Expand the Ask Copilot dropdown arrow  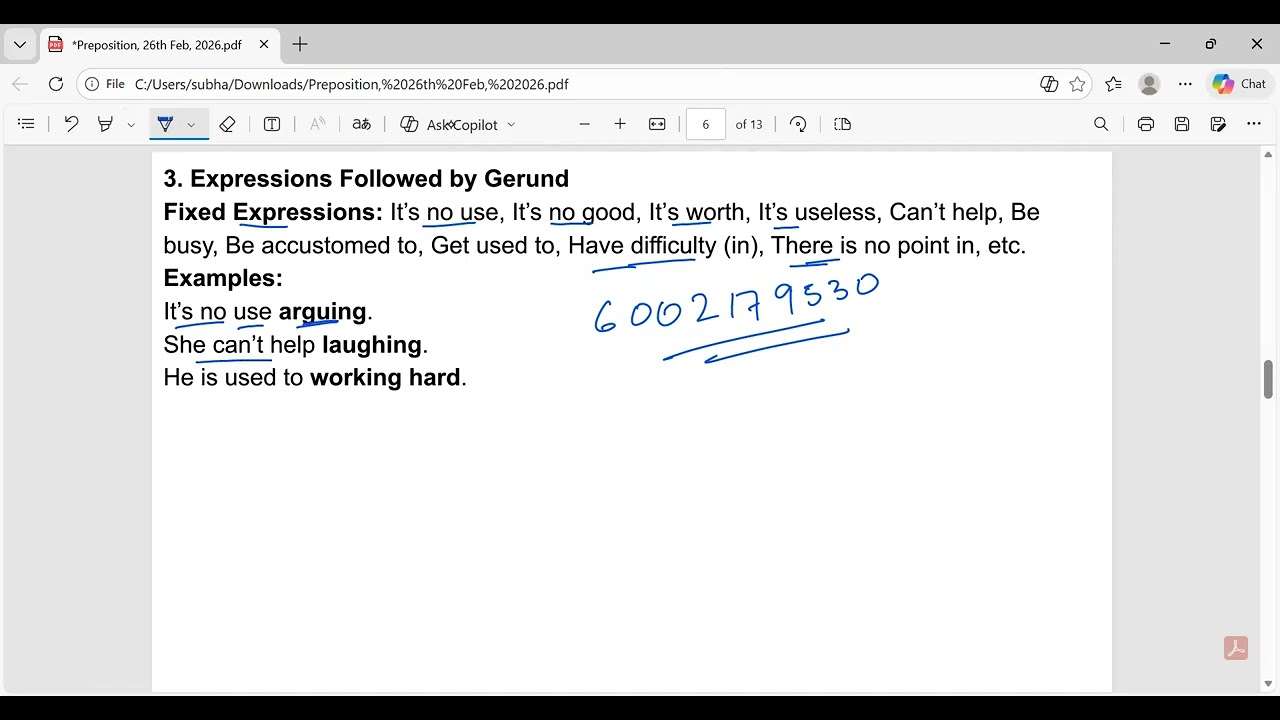(511, 125)
